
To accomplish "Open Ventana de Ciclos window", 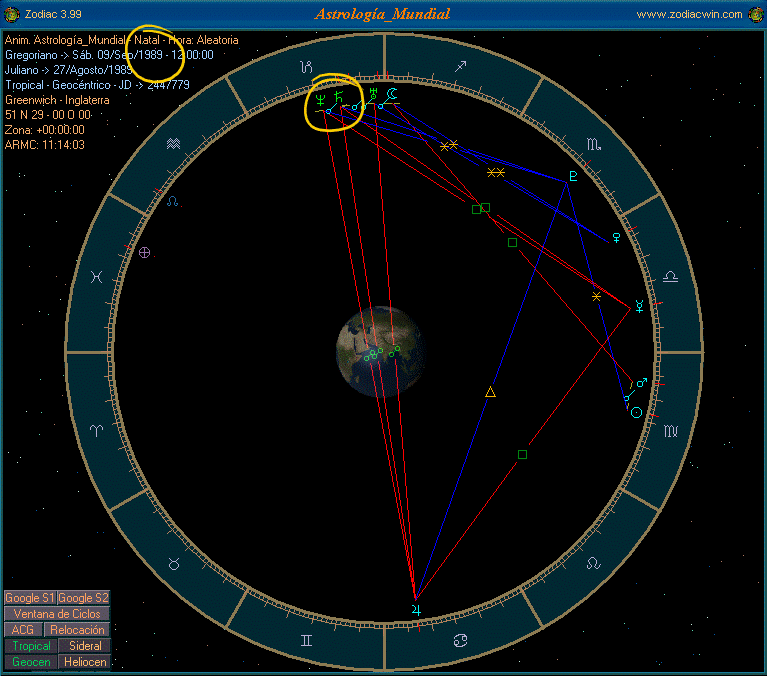I will [x=56, y=614].
